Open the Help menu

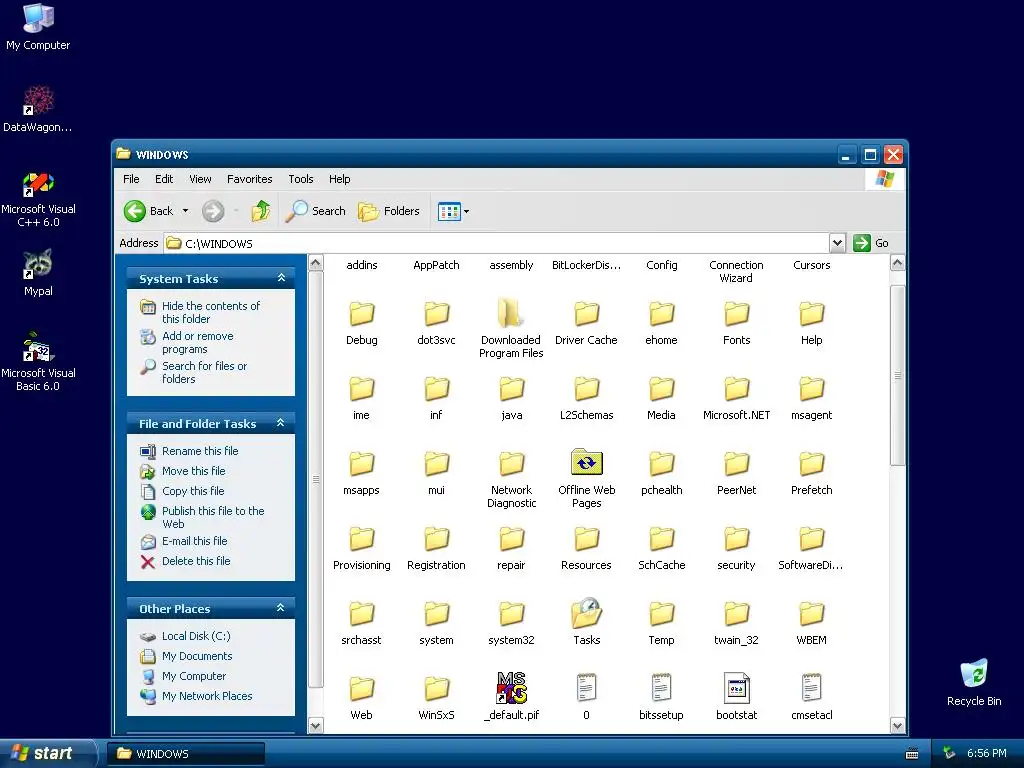(339, 179)
